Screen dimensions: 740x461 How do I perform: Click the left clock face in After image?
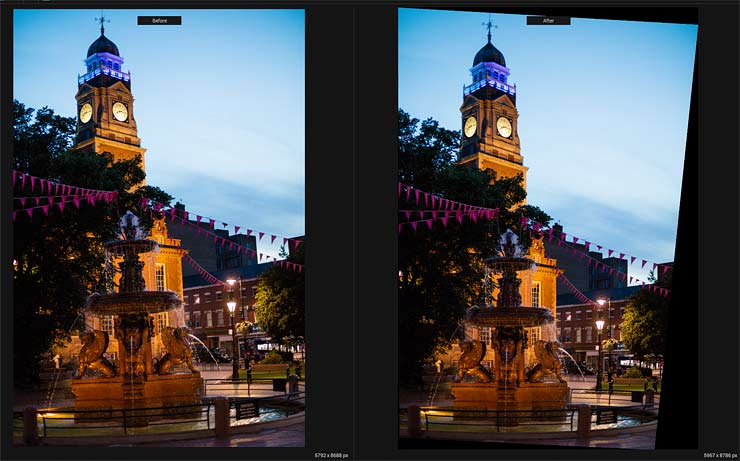(470, 127)
